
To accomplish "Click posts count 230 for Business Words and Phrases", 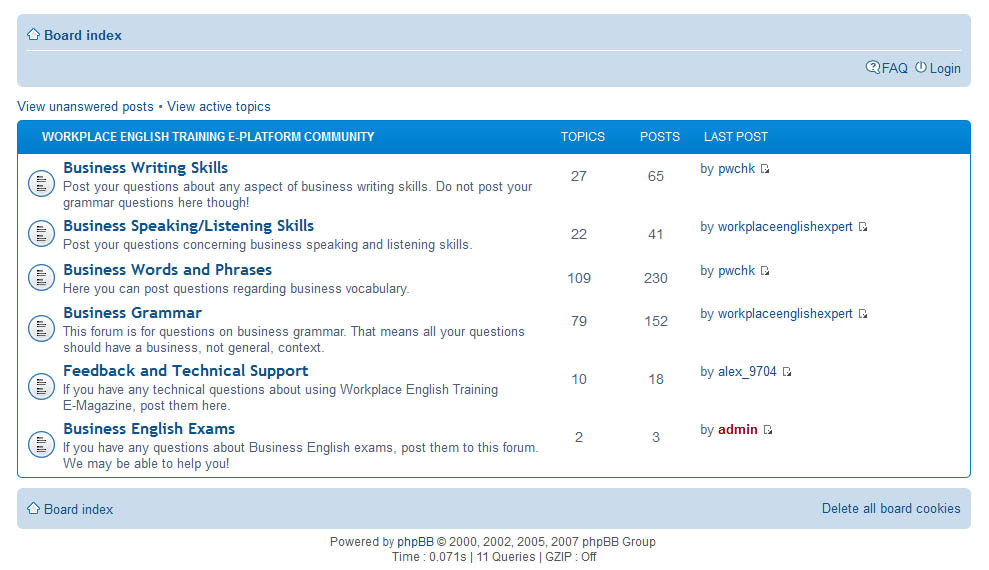I will pyautogui.click(x=655, y=279).
